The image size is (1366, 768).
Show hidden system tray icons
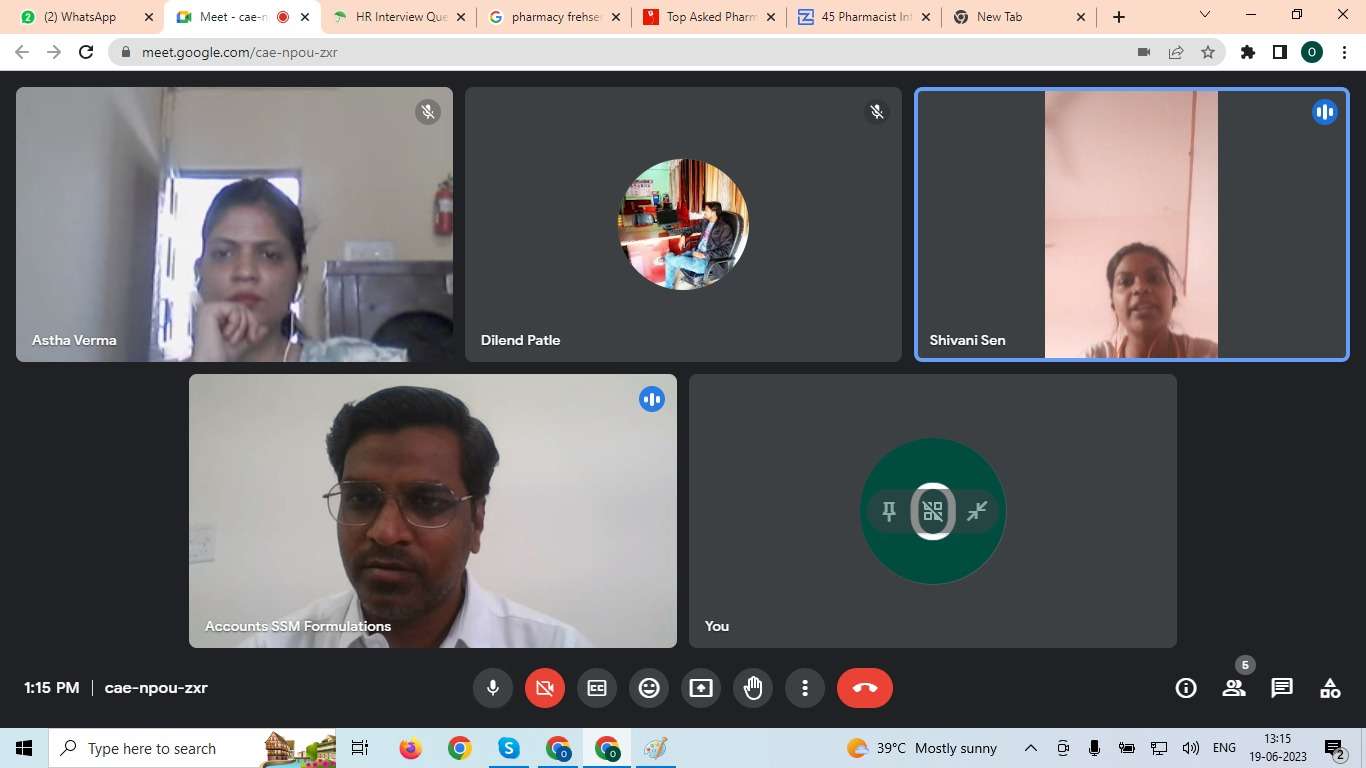coord(1030,748)
